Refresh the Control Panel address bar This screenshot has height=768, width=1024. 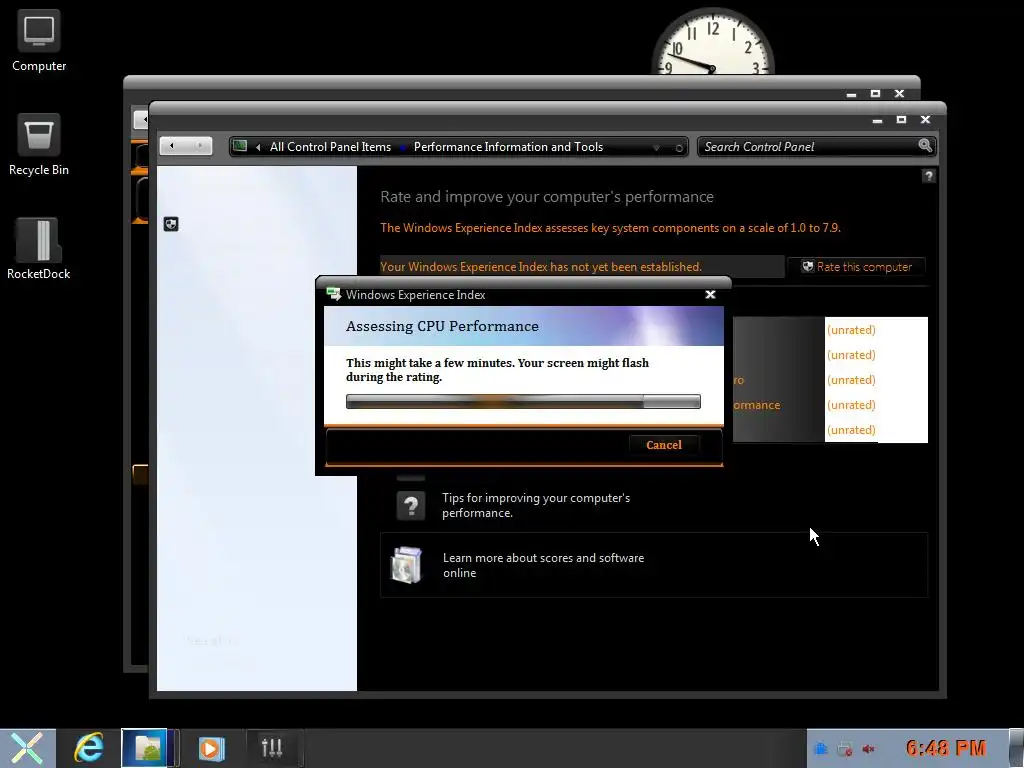[679, 148]
